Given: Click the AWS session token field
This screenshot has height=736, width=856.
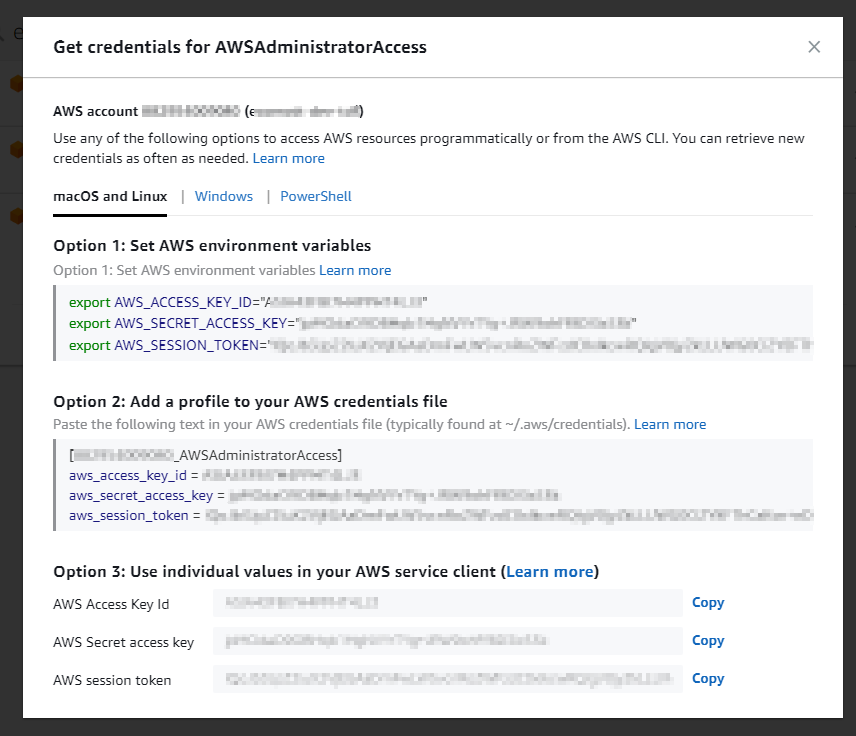Looking at the screenshot, I should (448, 679).
